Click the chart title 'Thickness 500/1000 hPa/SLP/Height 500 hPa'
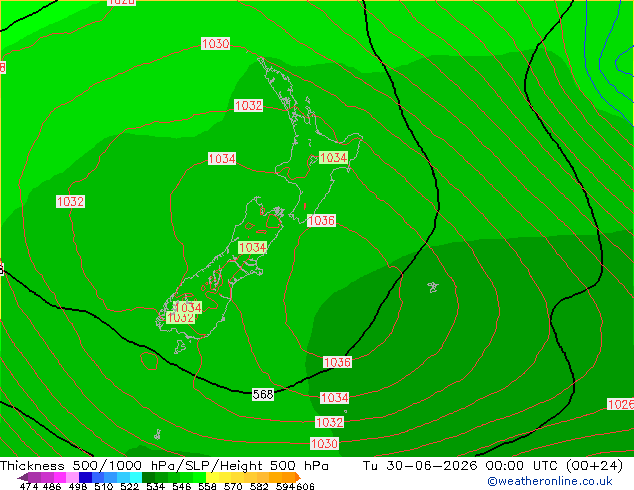 click(x=164, y=466)
